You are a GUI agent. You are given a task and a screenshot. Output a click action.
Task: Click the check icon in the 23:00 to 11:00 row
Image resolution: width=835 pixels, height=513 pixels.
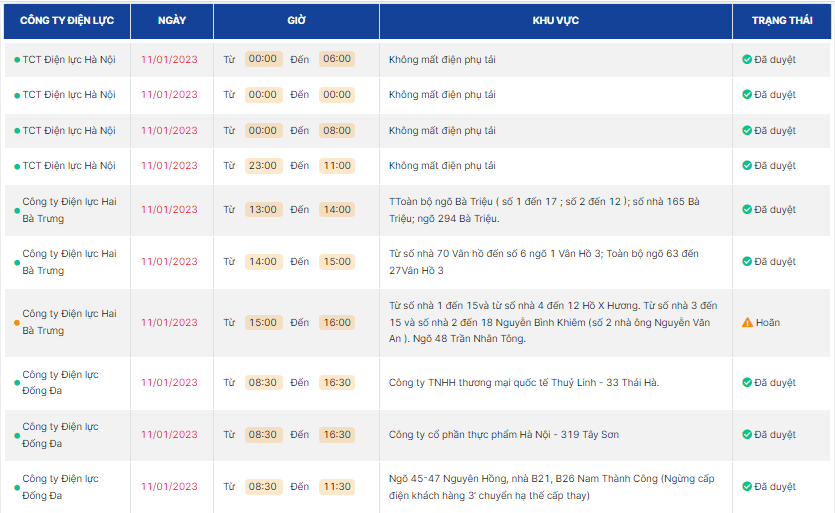747,166
